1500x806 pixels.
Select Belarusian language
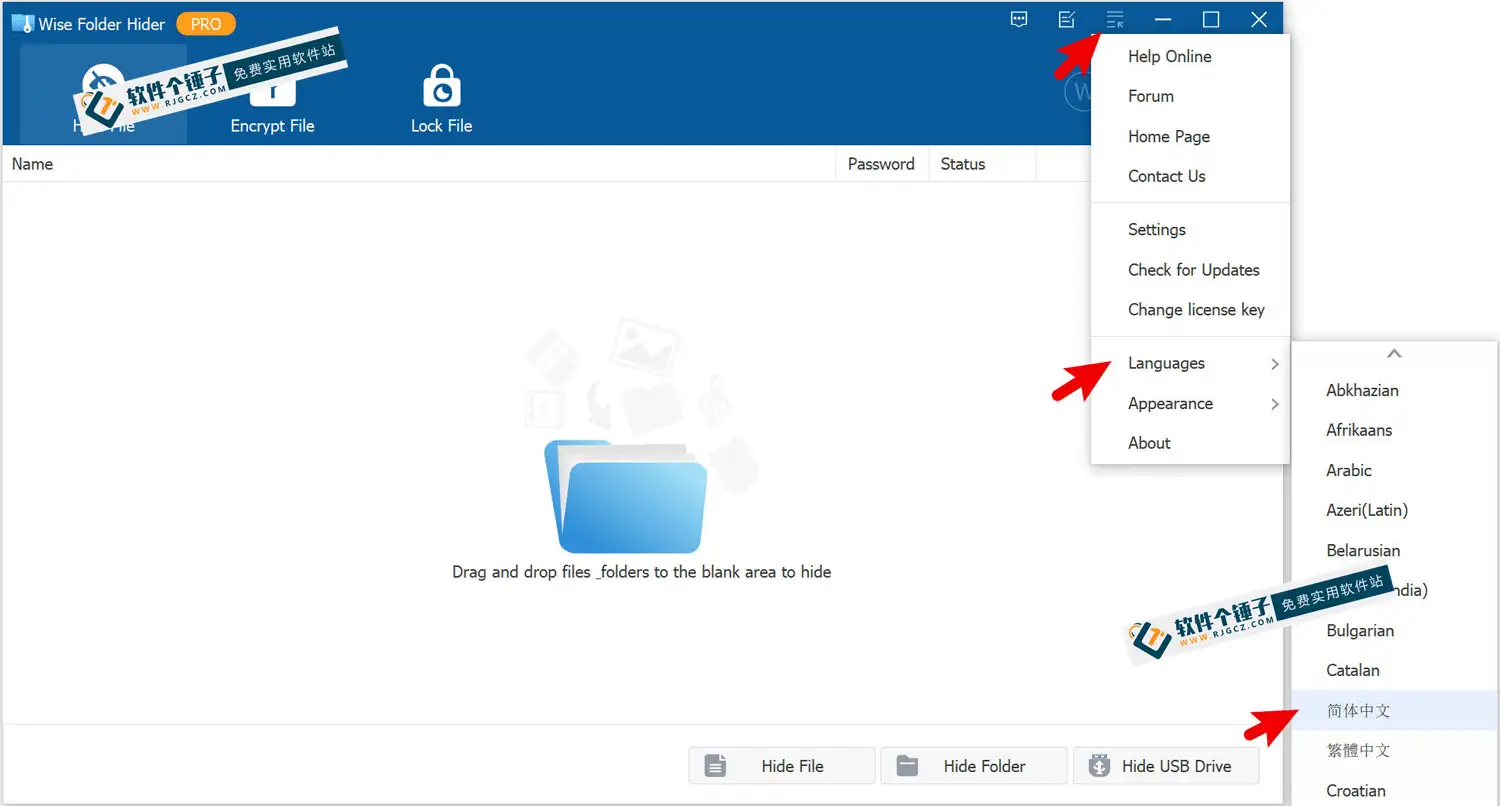tap(1395, 551)
